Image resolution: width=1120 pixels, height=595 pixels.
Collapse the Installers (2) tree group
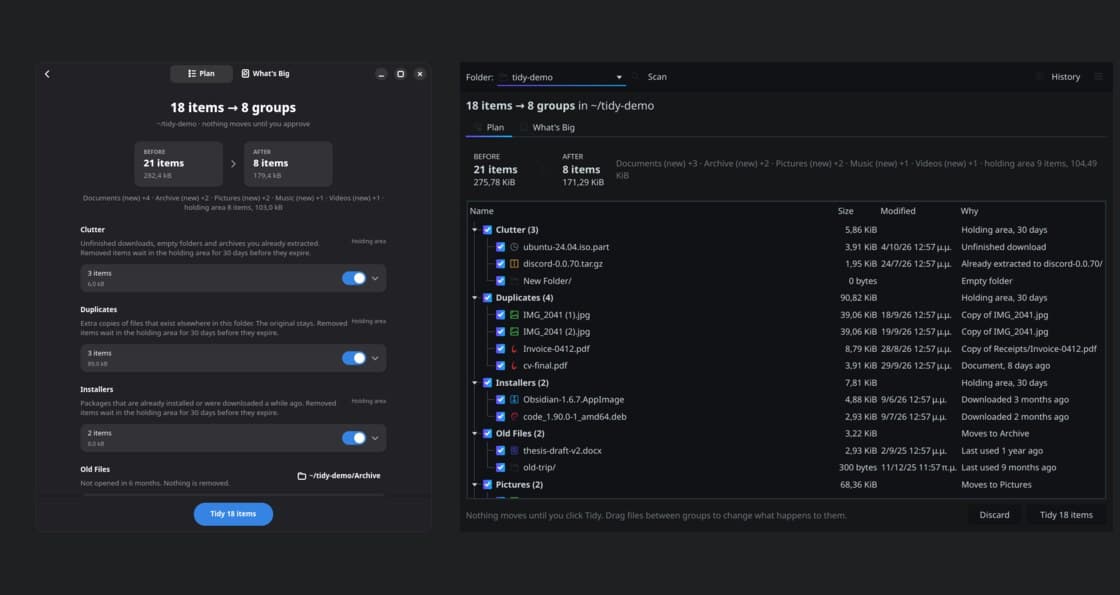pyautogui.click(x=474, y=383)
